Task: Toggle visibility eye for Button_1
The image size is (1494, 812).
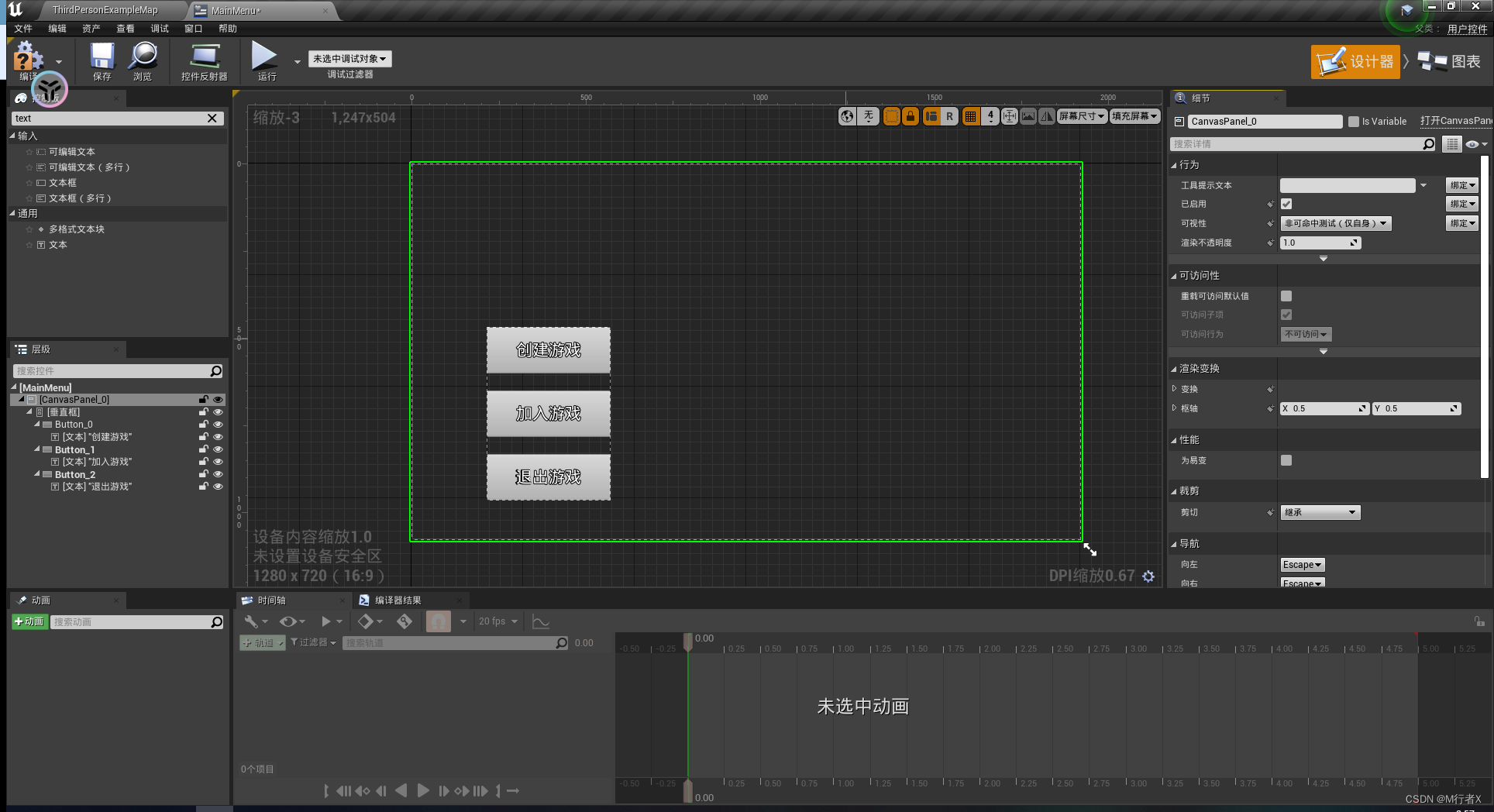Action: coord(218,449)
